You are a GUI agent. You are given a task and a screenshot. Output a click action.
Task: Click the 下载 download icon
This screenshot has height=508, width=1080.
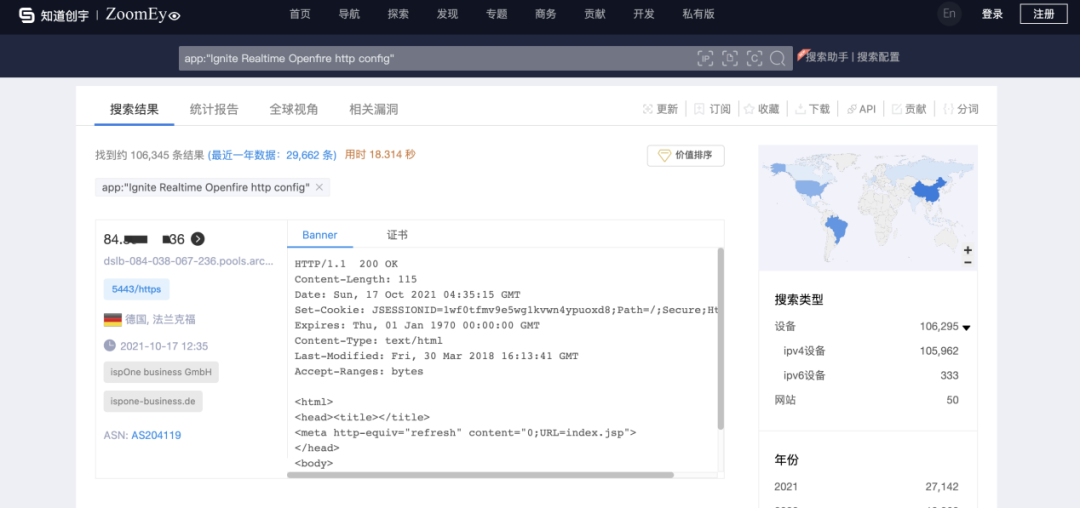pyautogui.click(x=800, y=109)
